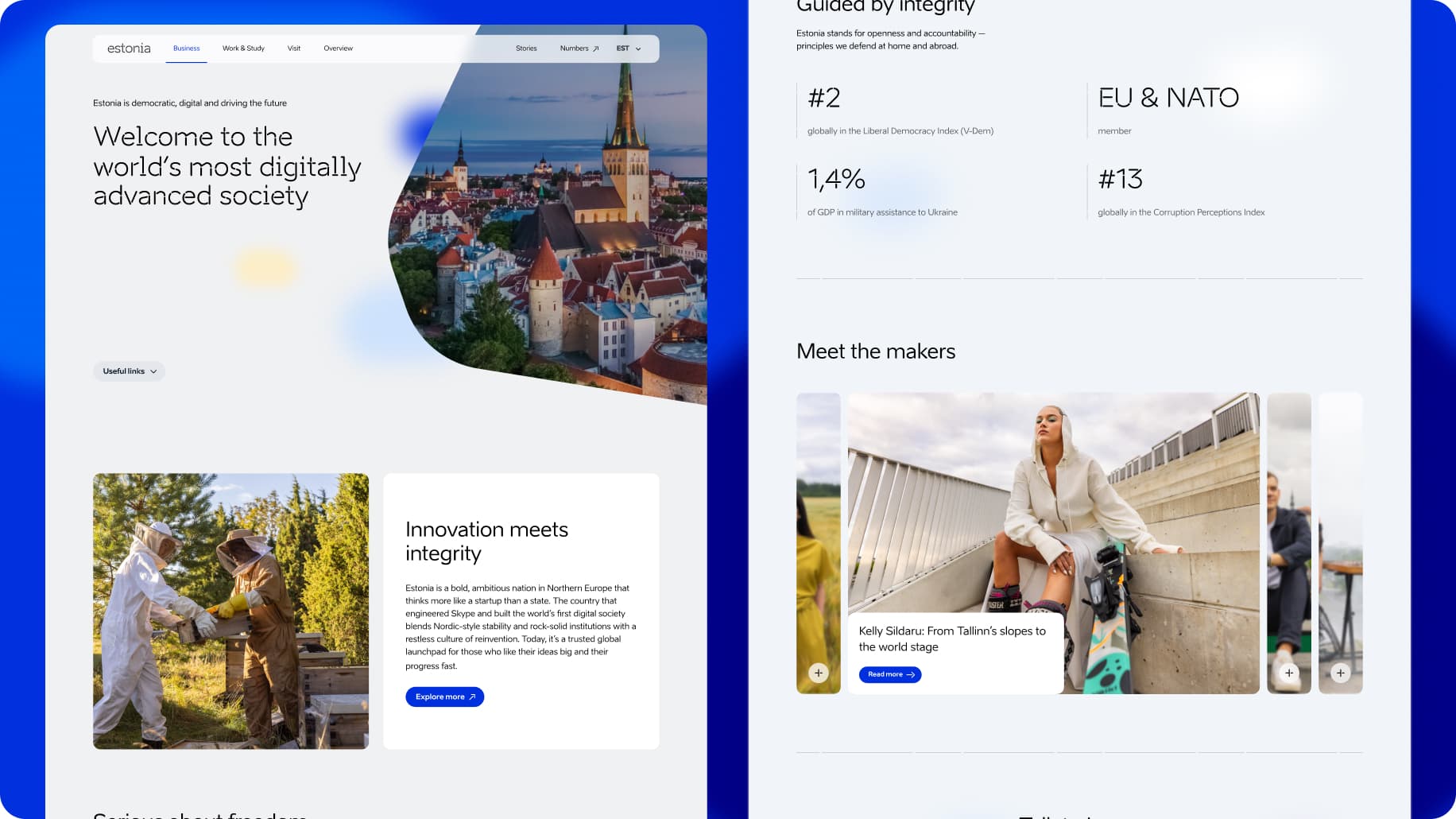
Task: Open the Business tab
Action: tap(186, 49)
